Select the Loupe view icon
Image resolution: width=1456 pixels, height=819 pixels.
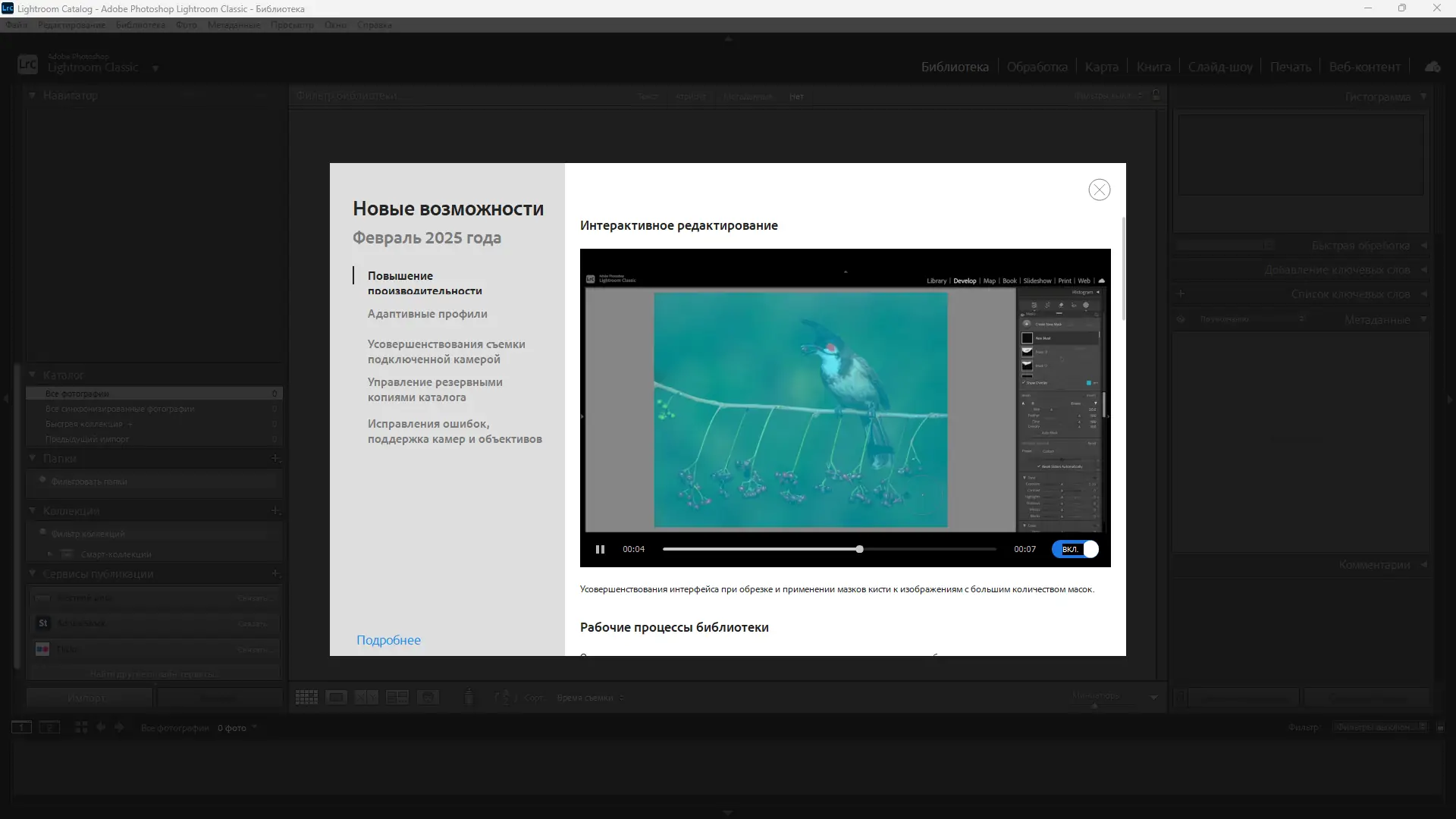coord(336,697)
